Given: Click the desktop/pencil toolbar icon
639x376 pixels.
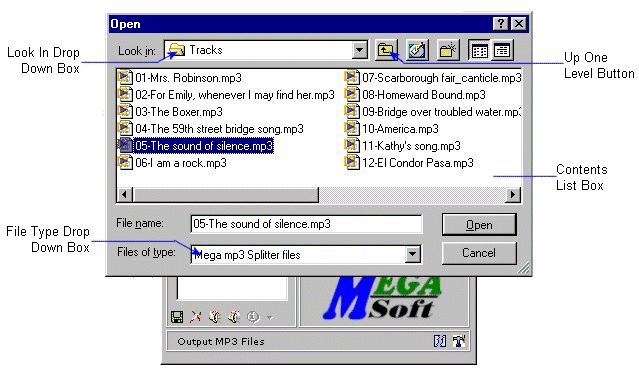Looking at the screenshot, I should pos(416,51).
